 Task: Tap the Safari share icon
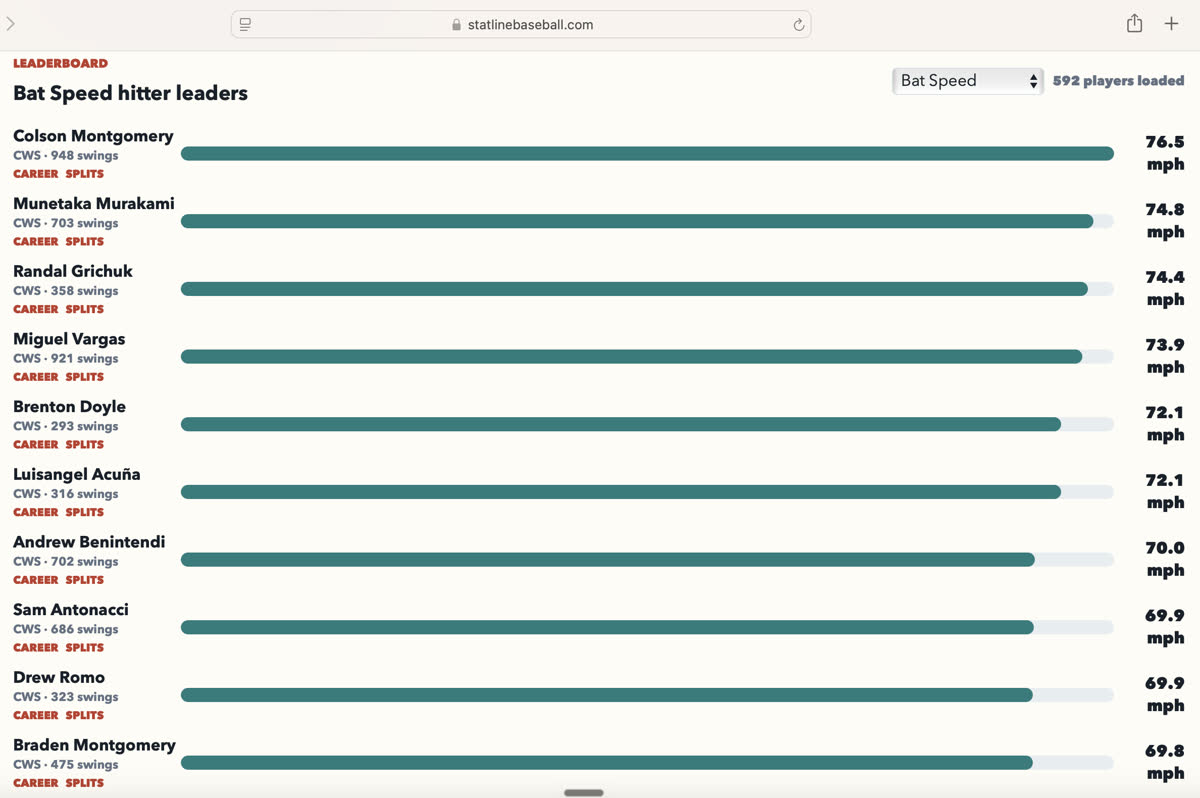(1134, 24)
